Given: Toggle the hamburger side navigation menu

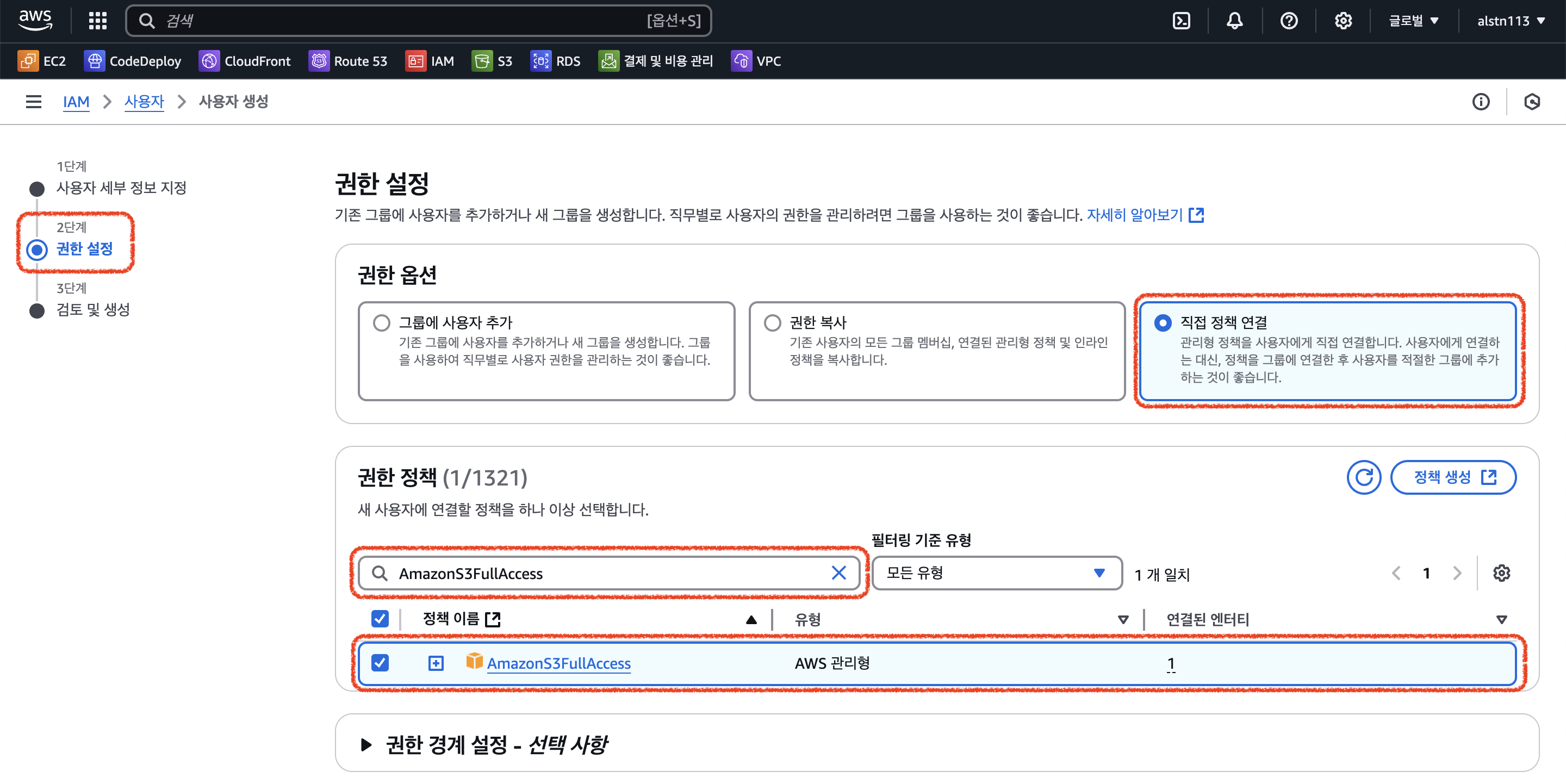Looking at the screenshot, I should 33,102.
